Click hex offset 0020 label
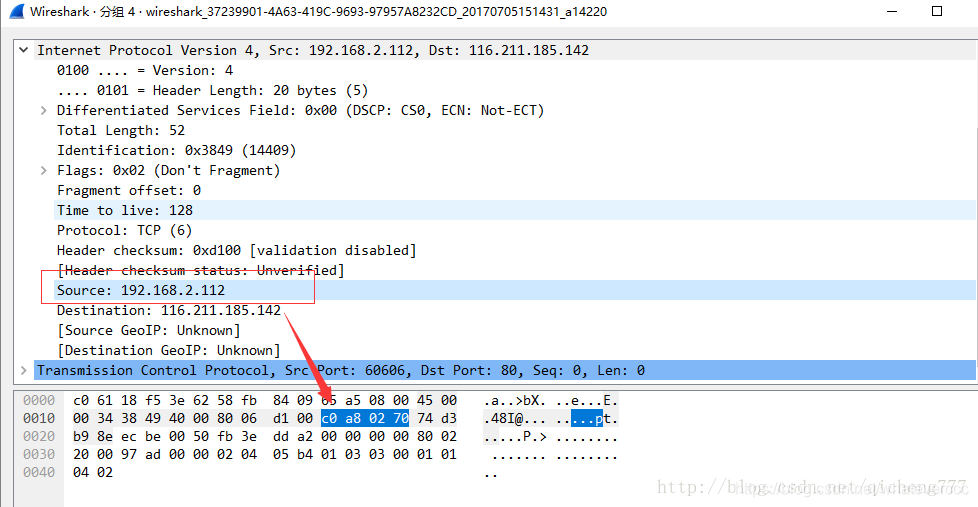This screenshot has height=507, width=978. click(39, 437)
